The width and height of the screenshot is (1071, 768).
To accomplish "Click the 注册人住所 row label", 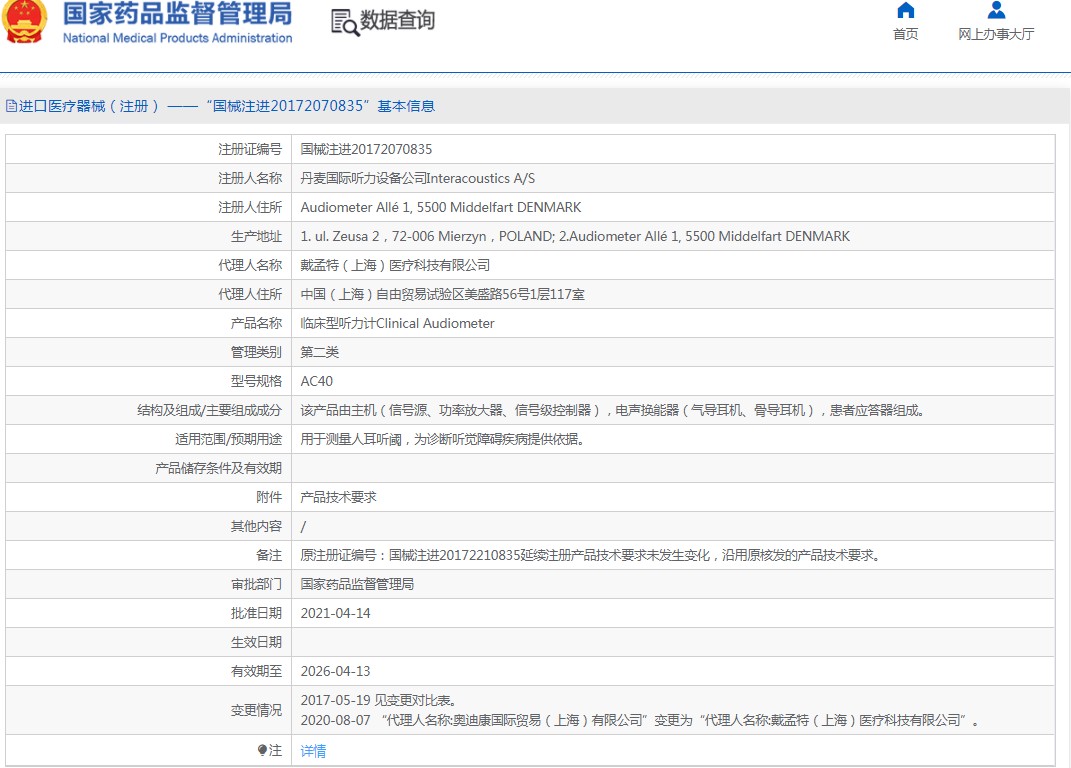I will click(x=250, y=207).
